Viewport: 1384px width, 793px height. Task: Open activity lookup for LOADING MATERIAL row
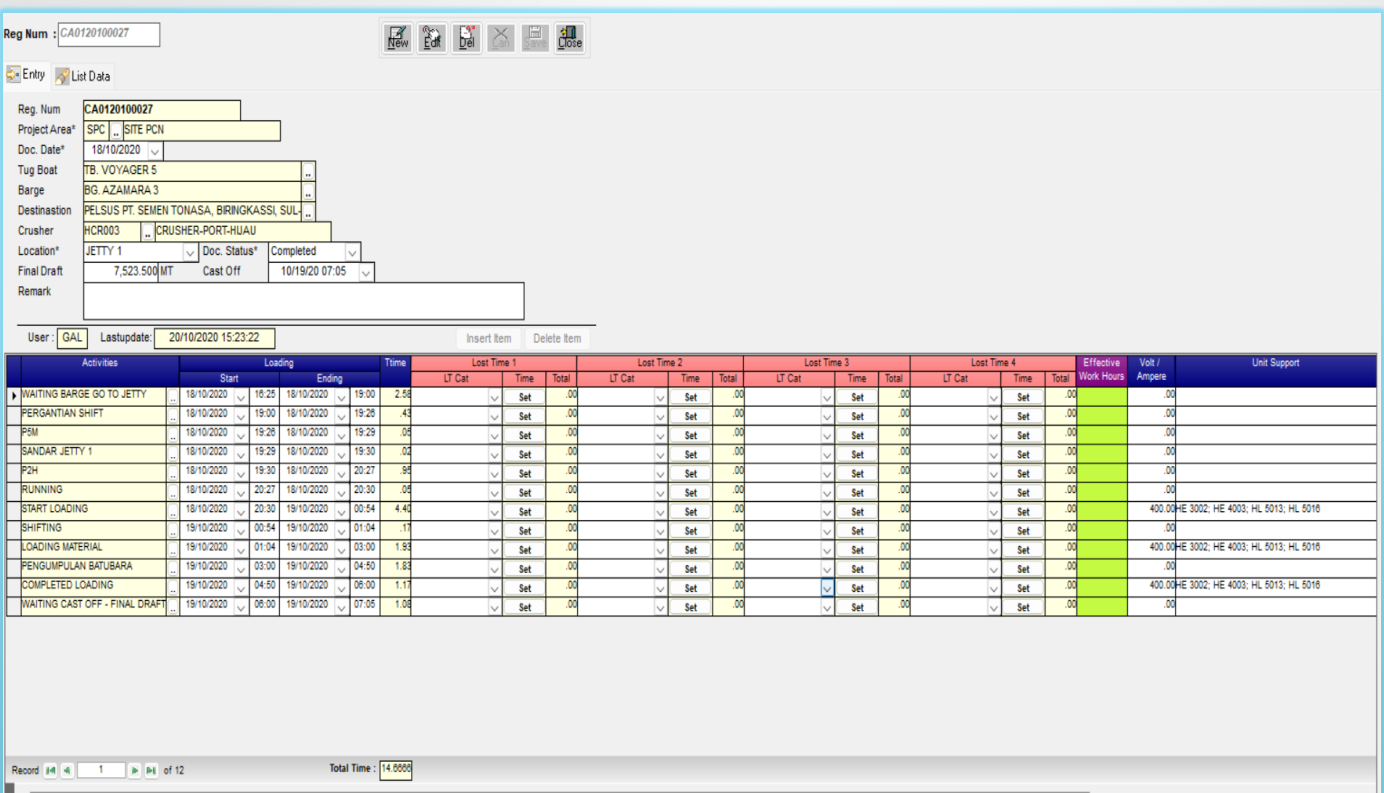point(173,548)
